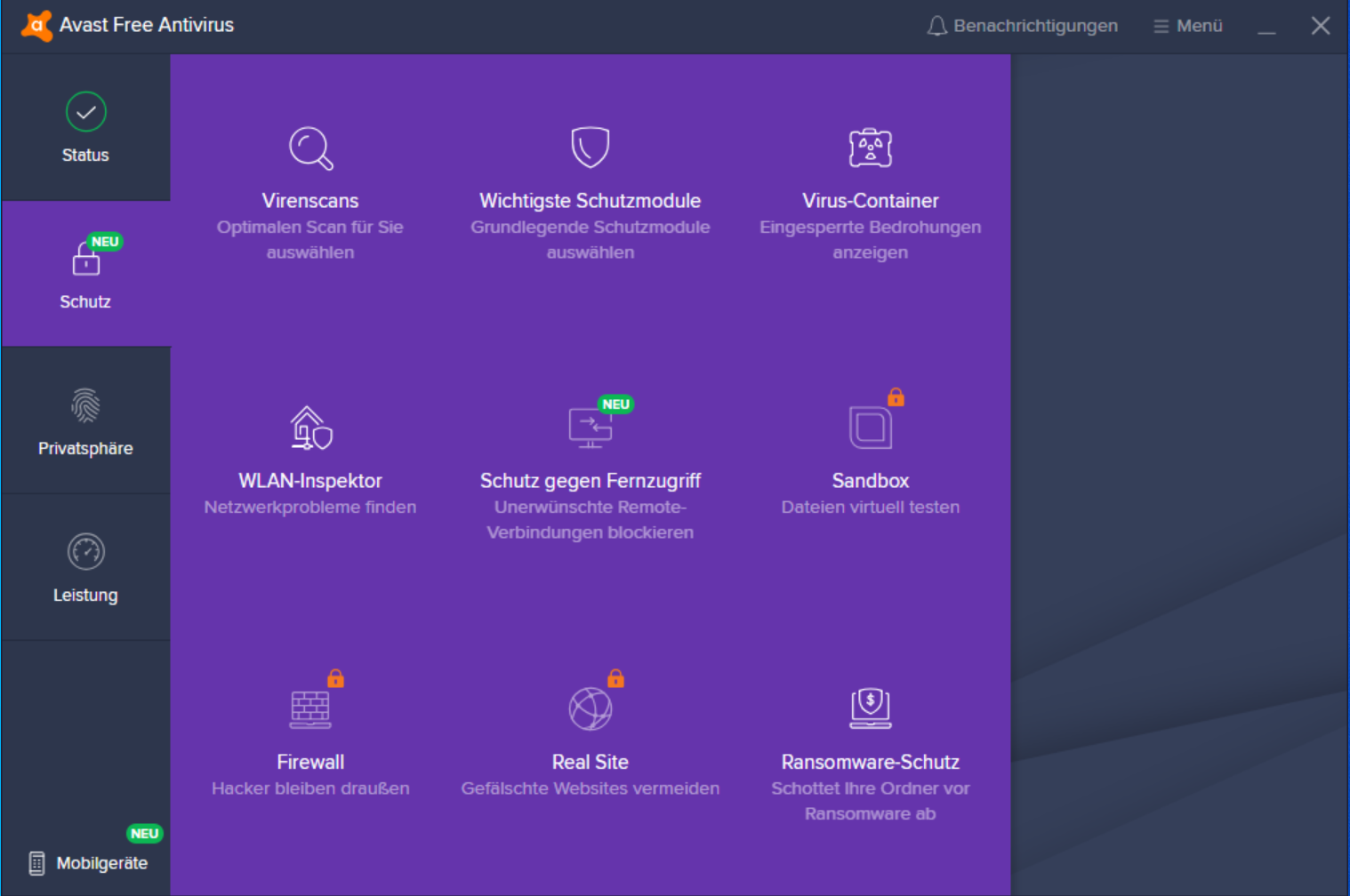
Task: Click the NEU badge above Mobilgeräte
Action: (144, 834)
